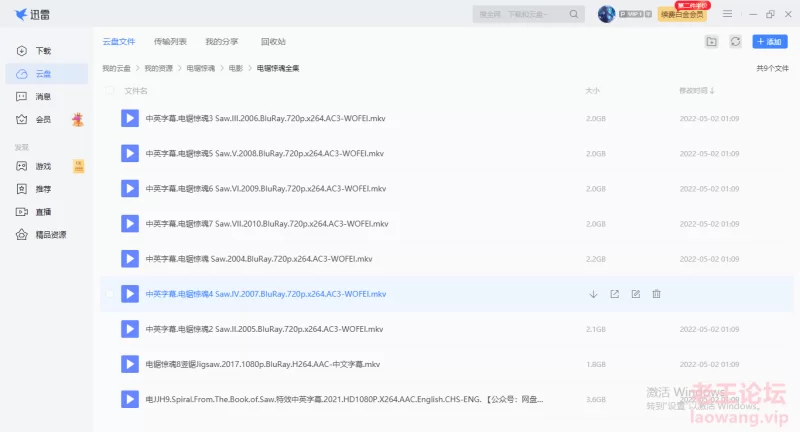Click the 2.2GB size cell
This screenshot has height=432, width=800.
point(595,259)
